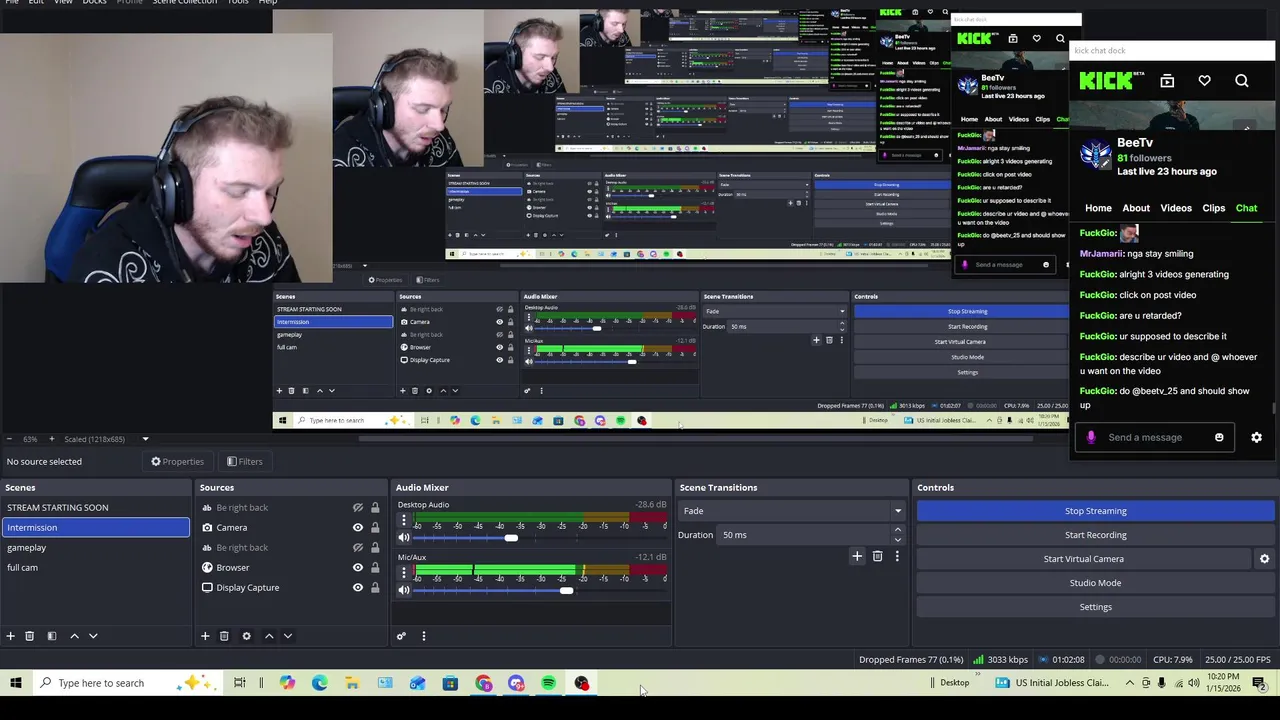Remove selected source using trash icon
This screenshot has height=720, width=1280.
pyautogui.click(x=224, y=636)
